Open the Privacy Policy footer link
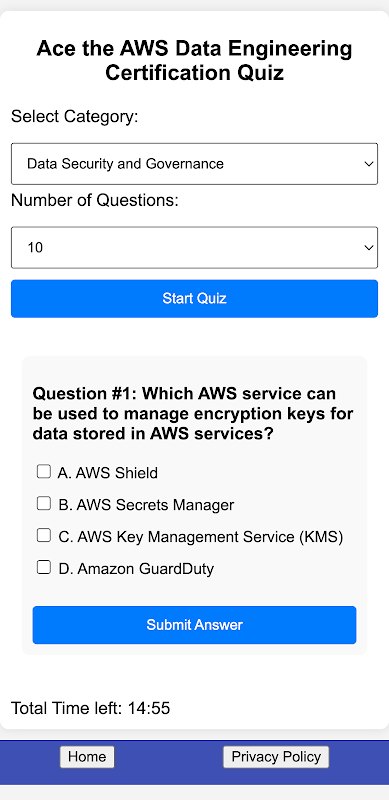 coord(276,757)
